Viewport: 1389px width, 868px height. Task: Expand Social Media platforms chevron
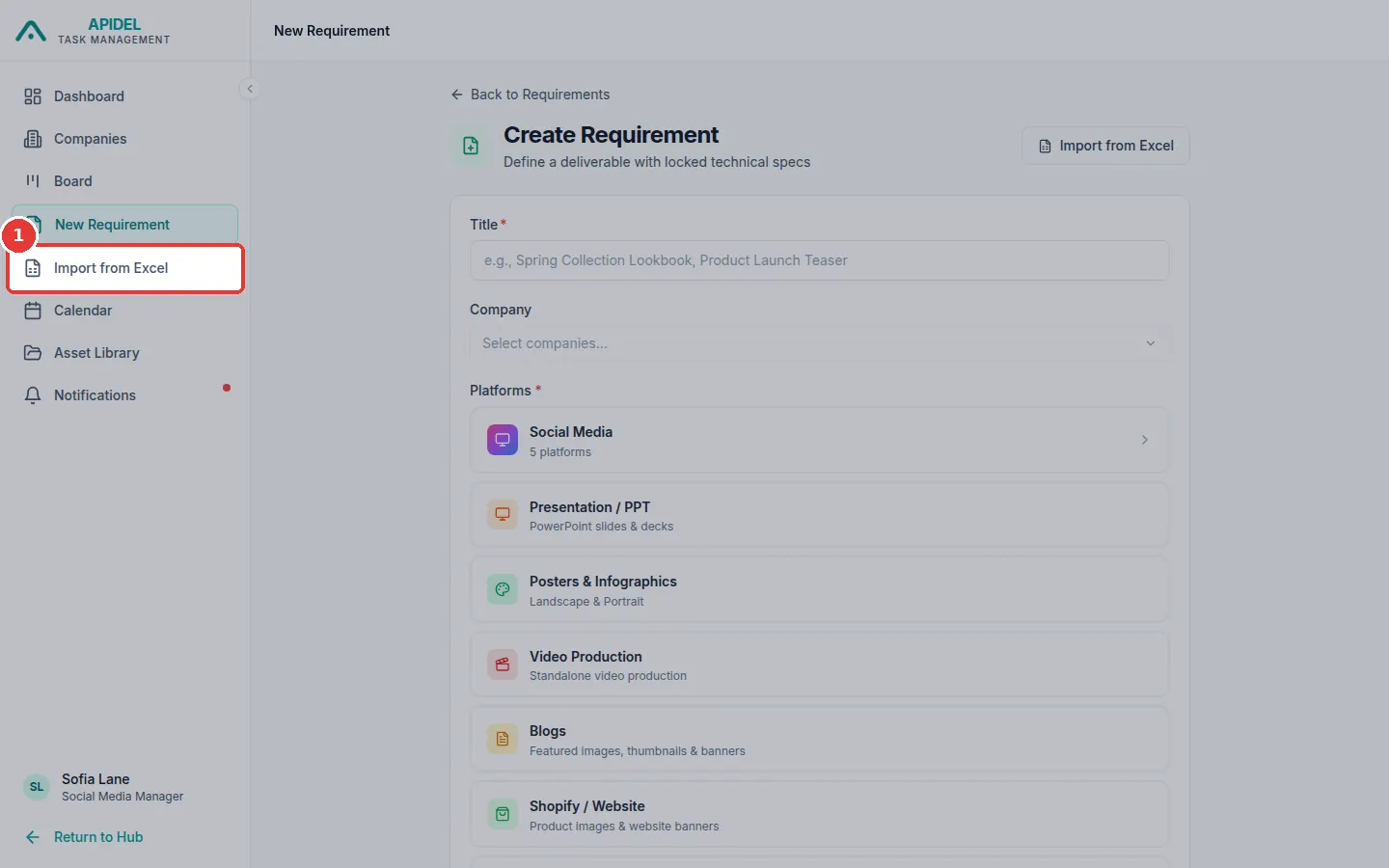coord(1145,440)
